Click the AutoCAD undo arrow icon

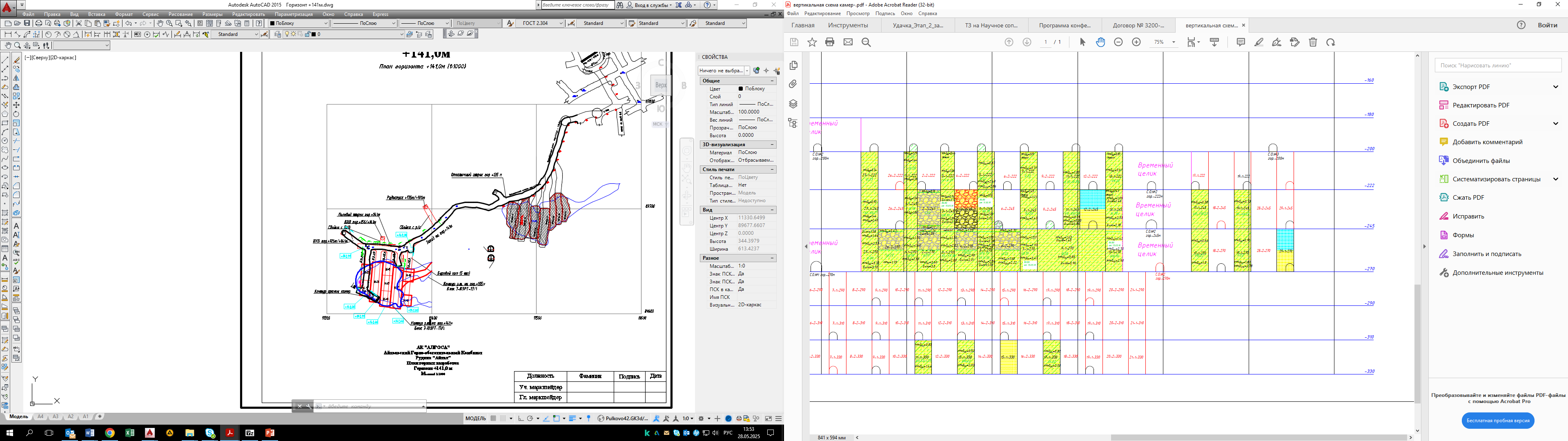tap(128, 23)
